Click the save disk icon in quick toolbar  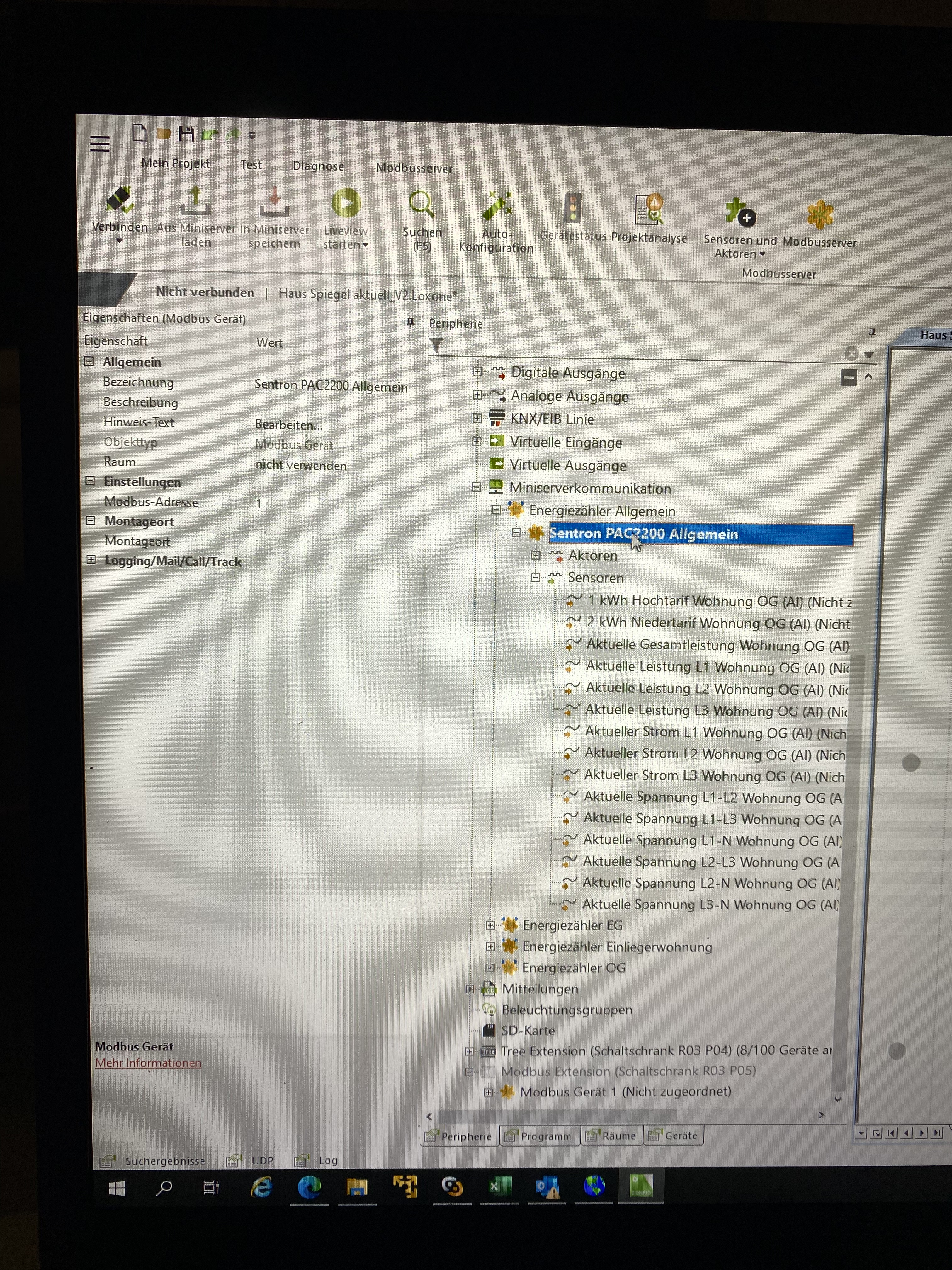(x=186, y=134)
